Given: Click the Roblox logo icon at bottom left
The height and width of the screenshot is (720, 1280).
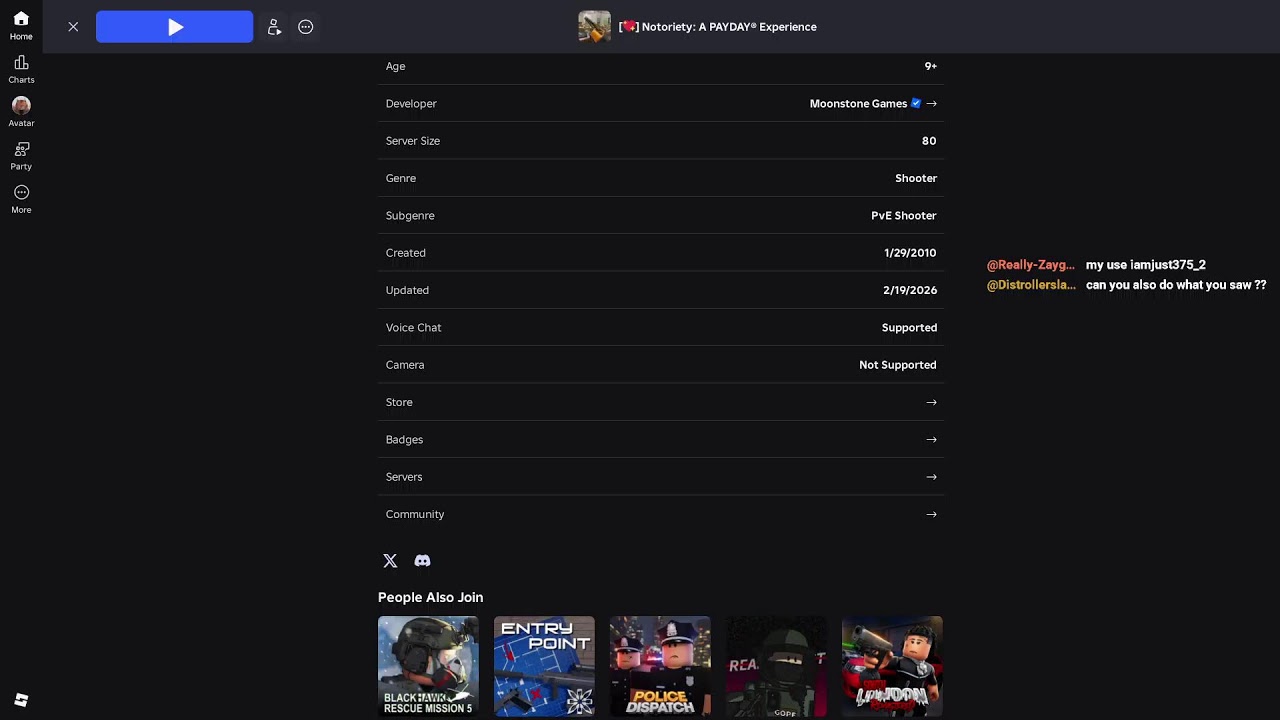Looking at the screenshot, I should coord(21,700).
